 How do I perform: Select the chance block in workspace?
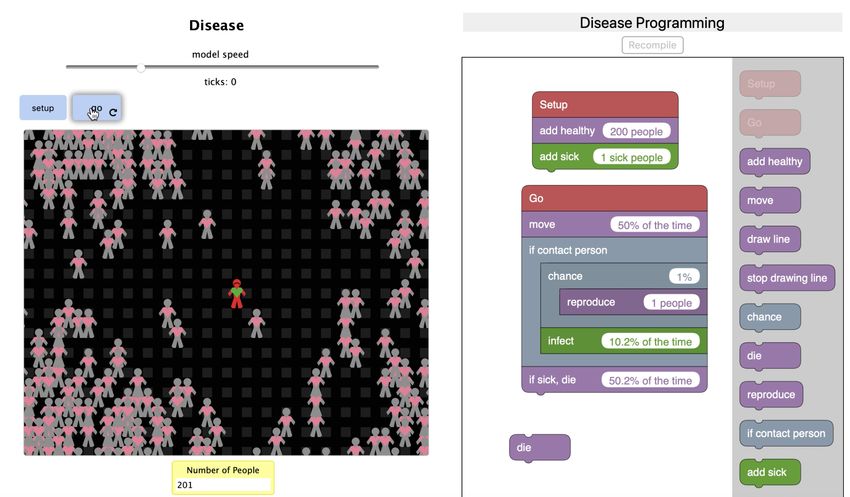point(624,276)
